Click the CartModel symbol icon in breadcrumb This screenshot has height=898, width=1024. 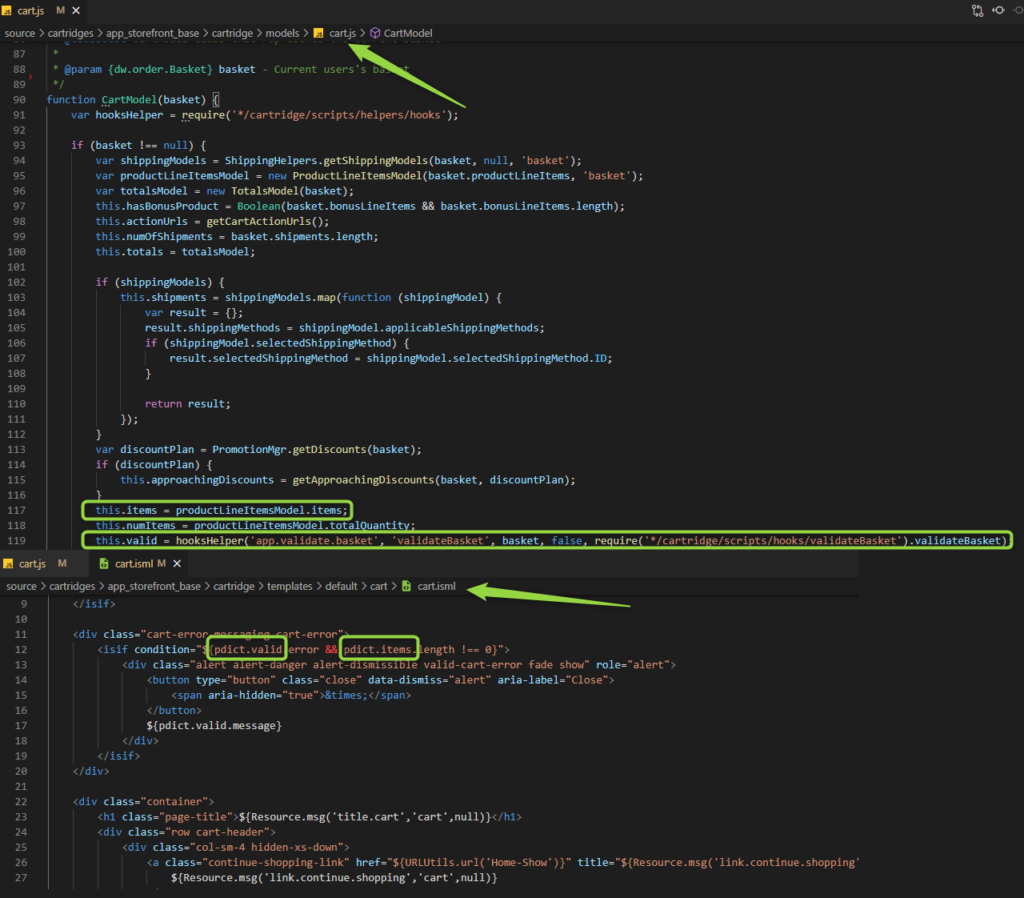click(x=375, y=33)
